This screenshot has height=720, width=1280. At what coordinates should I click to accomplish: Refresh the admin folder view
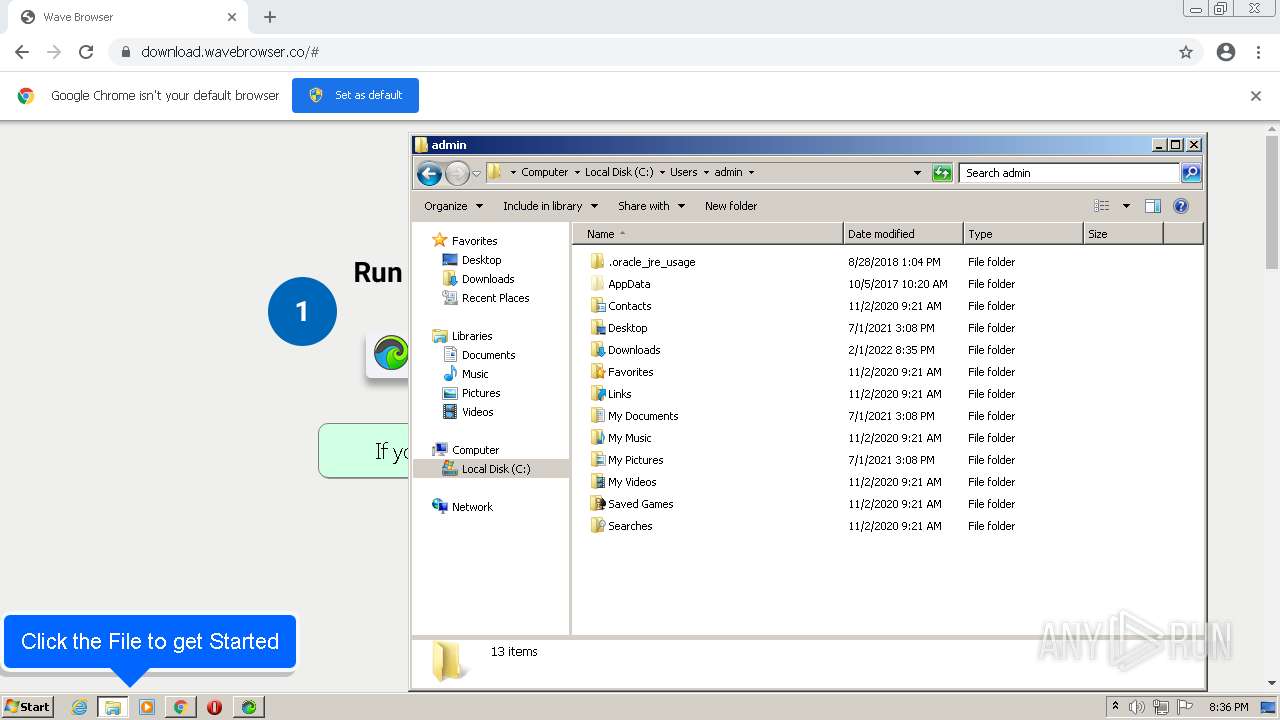pos(942,173)
